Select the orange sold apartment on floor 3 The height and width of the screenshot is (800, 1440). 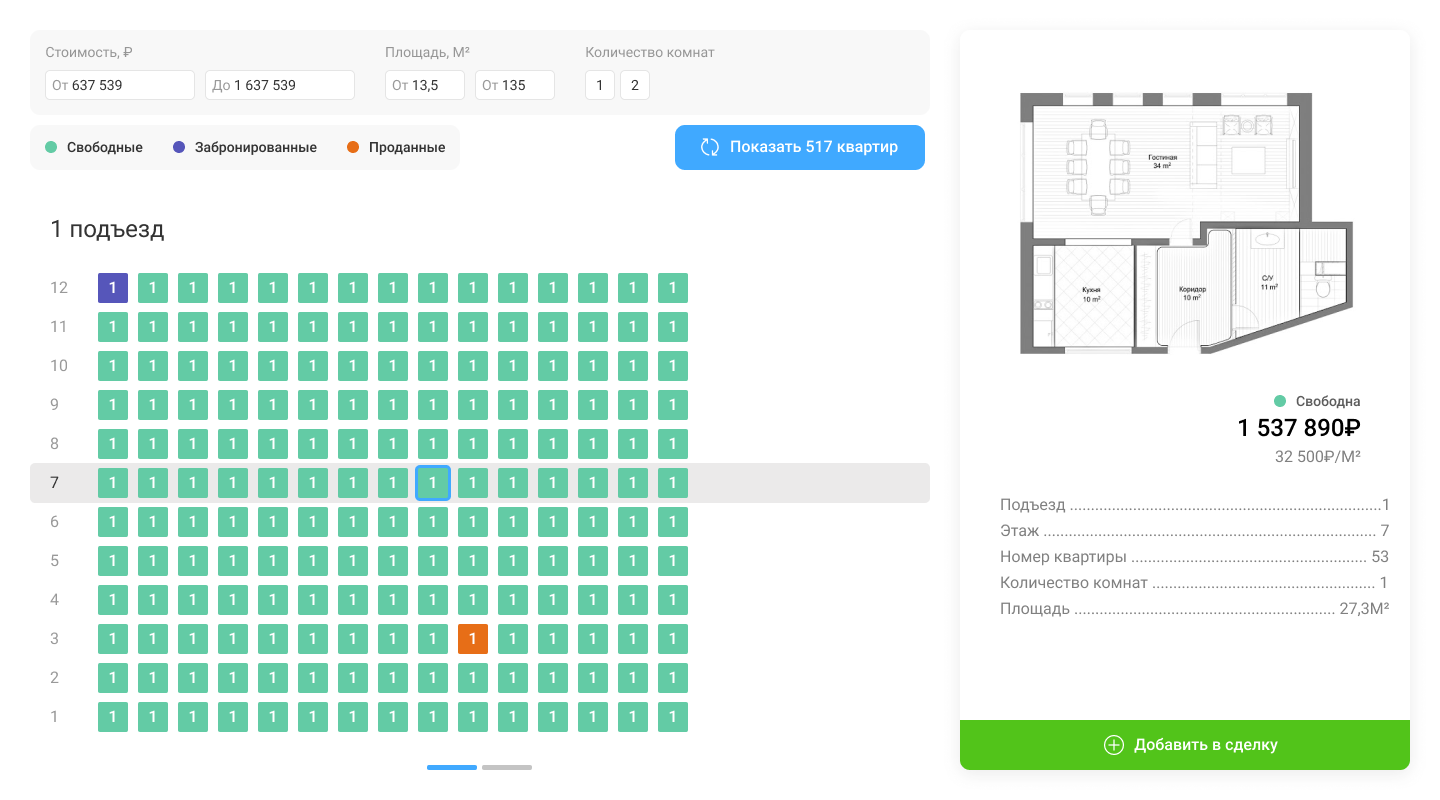point(473,639)
